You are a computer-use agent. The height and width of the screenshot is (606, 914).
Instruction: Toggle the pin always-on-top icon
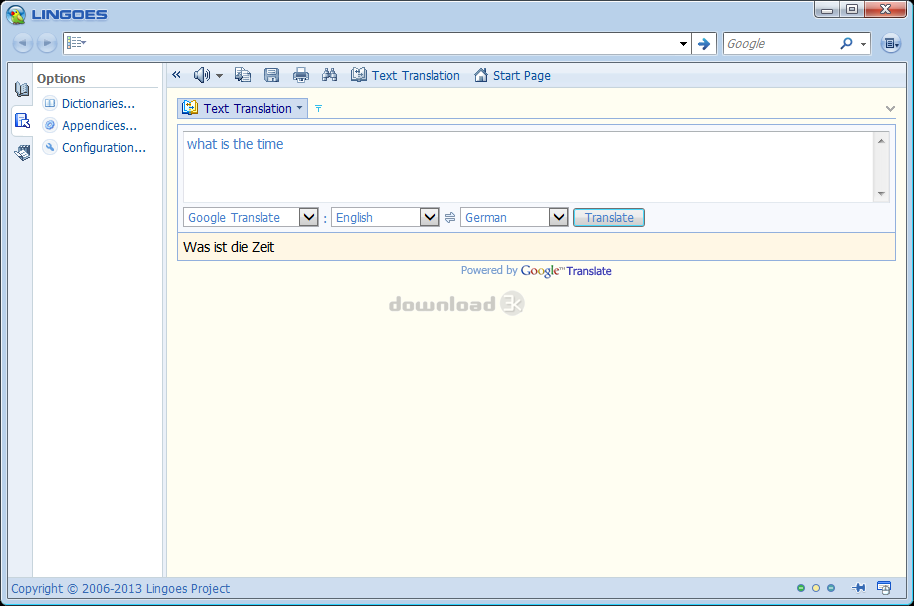(x=858, y=588)
